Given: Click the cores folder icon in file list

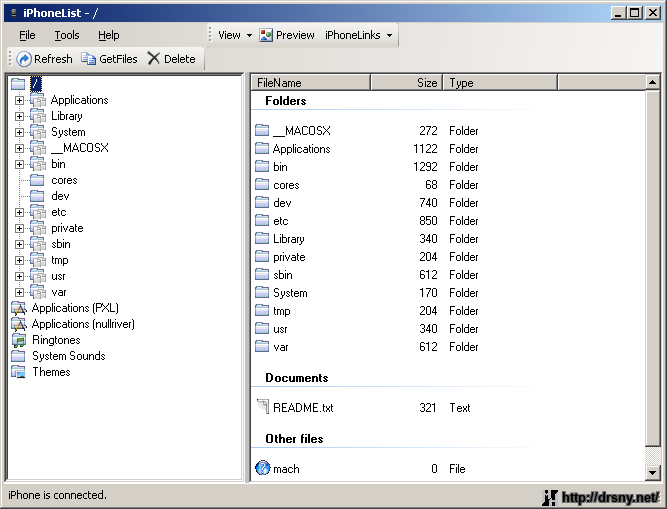Looking at the screenshot, I should pyautogui.click(x=262, y=184).
